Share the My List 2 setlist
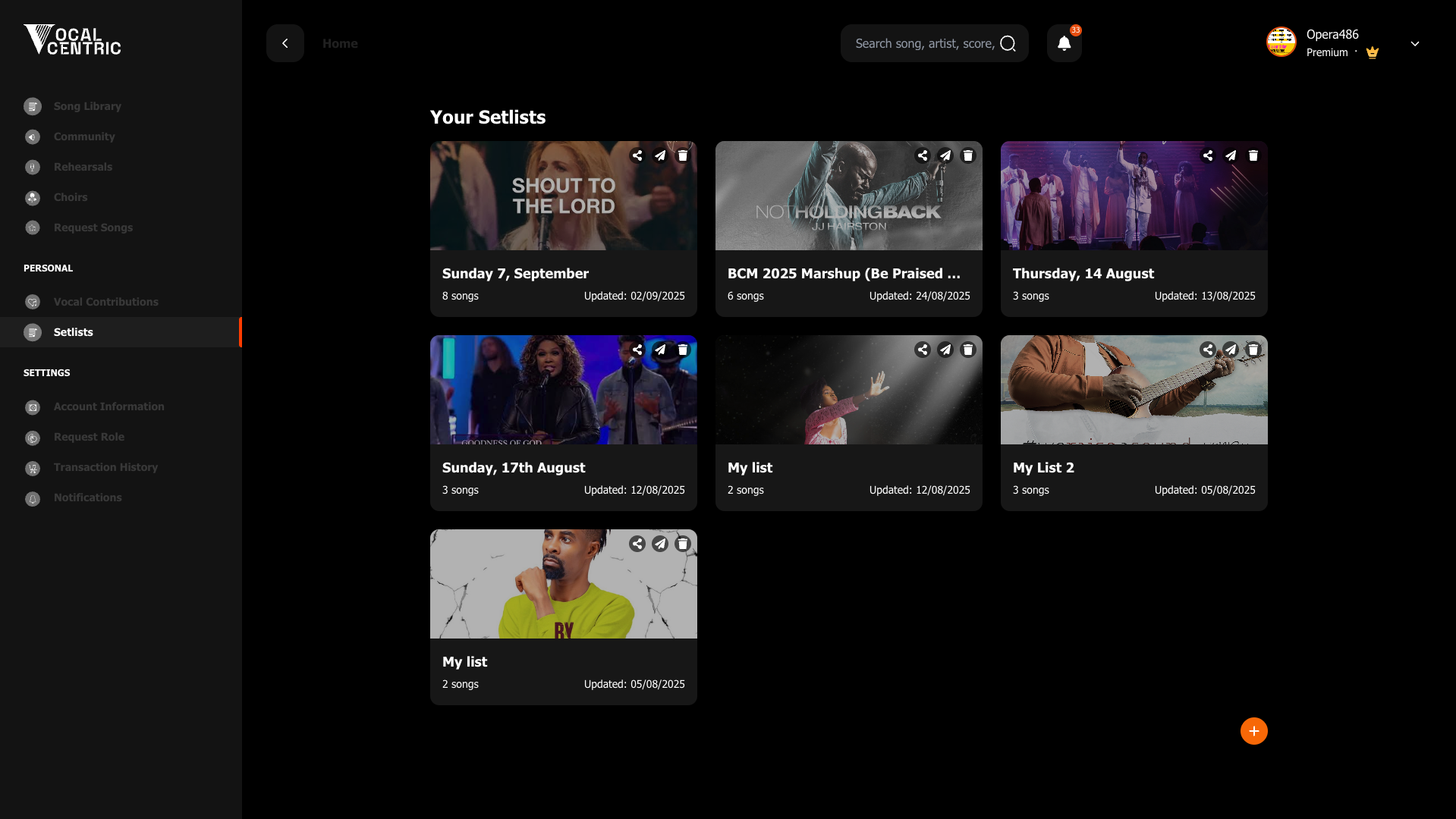Screen dimensions: 1456x819 1208,349
